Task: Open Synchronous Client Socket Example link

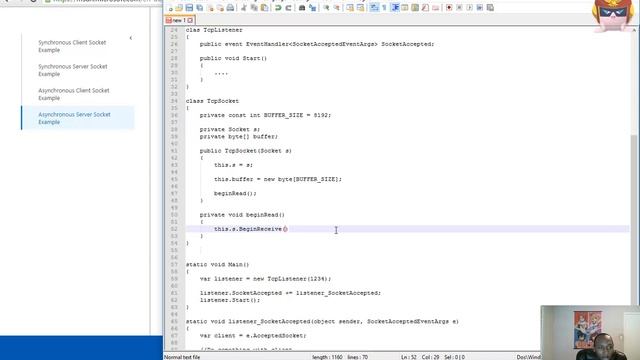Action: [72, 46]
